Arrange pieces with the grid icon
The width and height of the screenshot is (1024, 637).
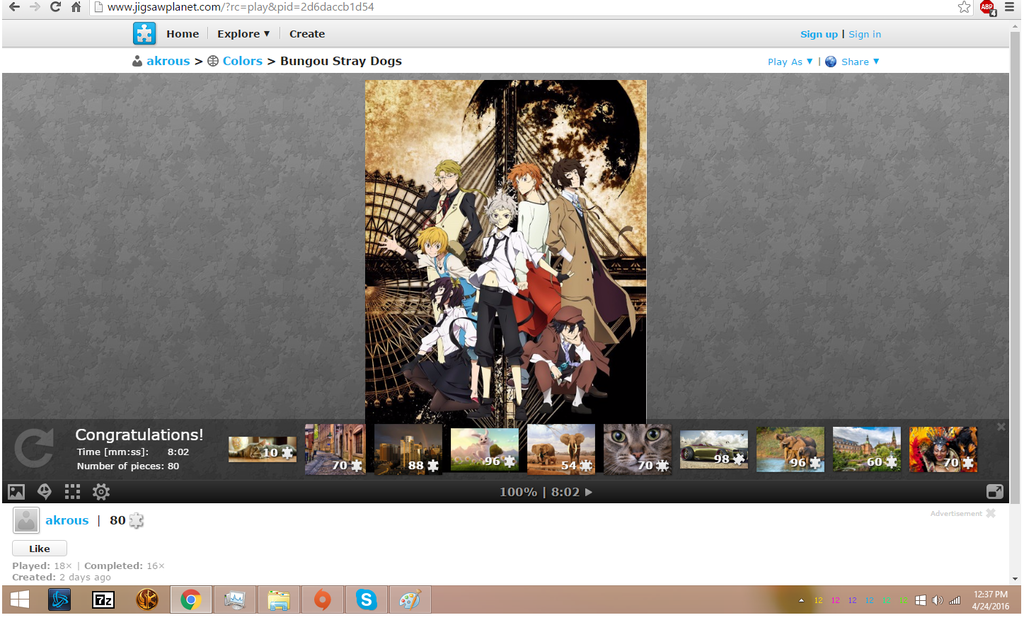[72, 491]
